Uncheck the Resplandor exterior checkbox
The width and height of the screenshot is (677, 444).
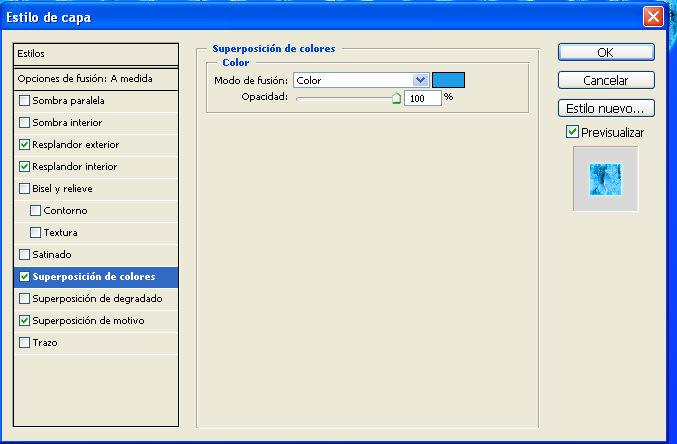(24, 145)
